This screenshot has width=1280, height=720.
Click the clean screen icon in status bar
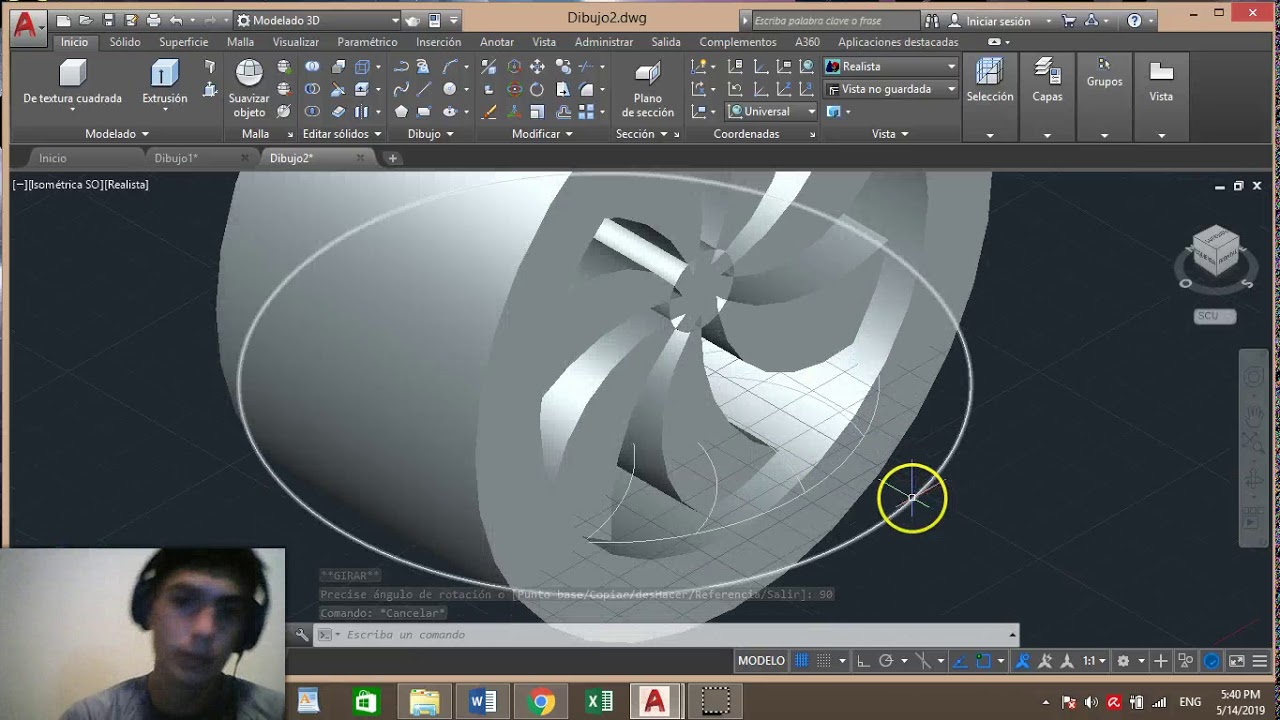click(x=1237, y=661)
